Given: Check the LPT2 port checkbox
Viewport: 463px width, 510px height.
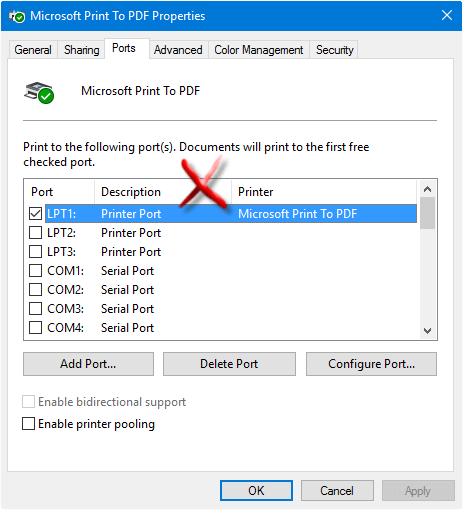Looking at the screenshot, I should [x=35, y=233].
